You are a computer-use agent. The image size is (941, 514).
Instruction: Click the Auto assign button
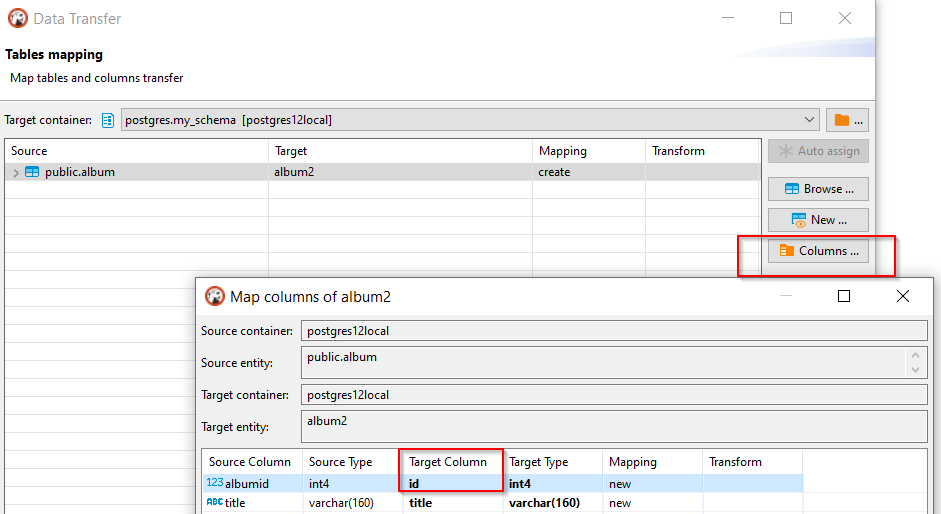pos(818,151)
